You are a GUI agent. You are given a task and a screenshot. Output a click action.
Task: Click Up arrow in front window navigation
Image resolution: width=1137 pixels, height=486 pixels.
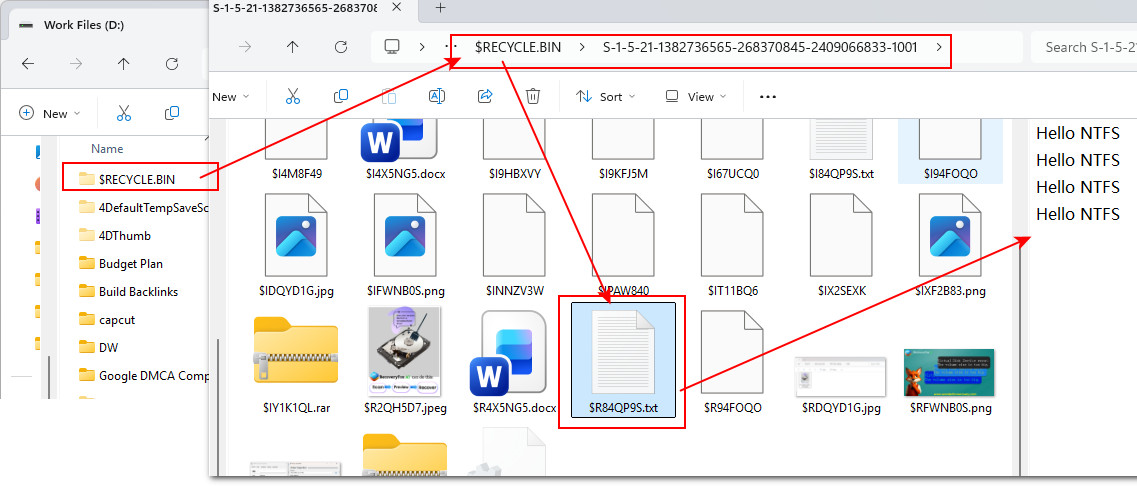292,47
